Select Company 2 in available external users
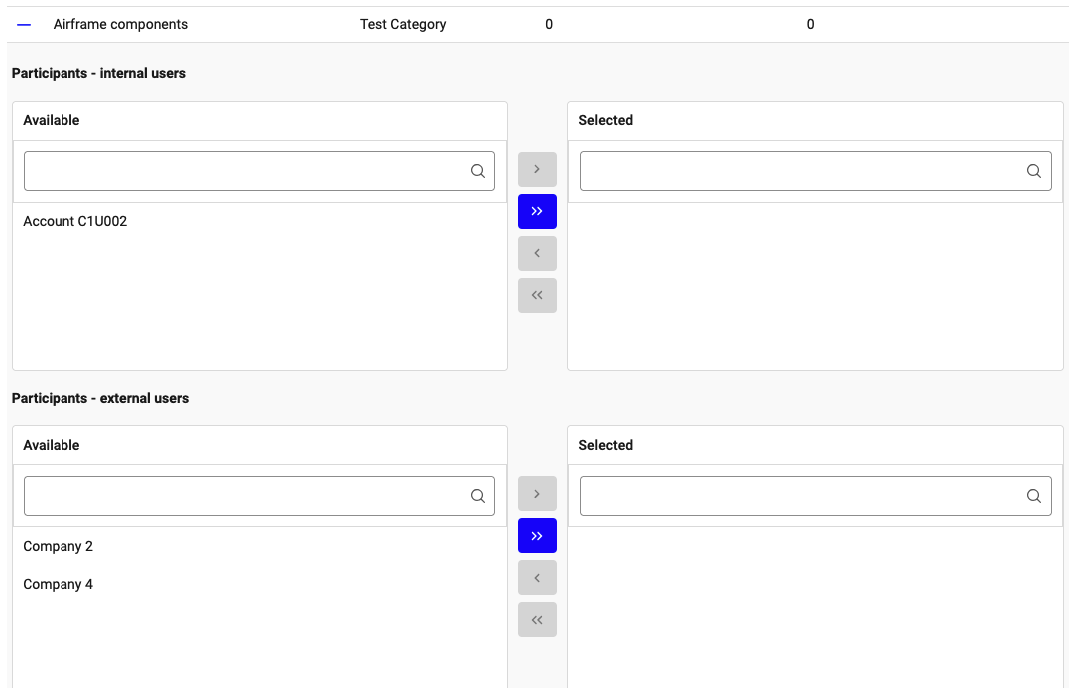 click(58, 547)
